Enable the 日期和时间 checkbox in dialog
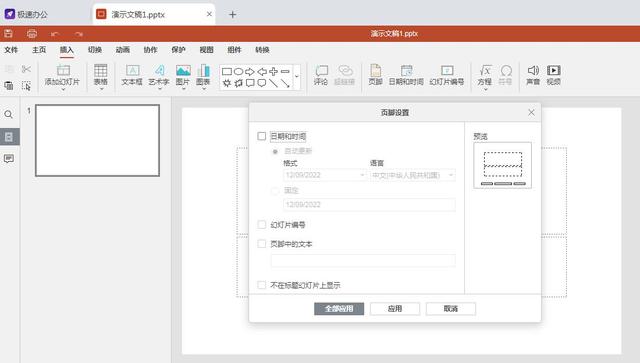The height and width of the screenshot is (363, 640). [x=262, y=136]
